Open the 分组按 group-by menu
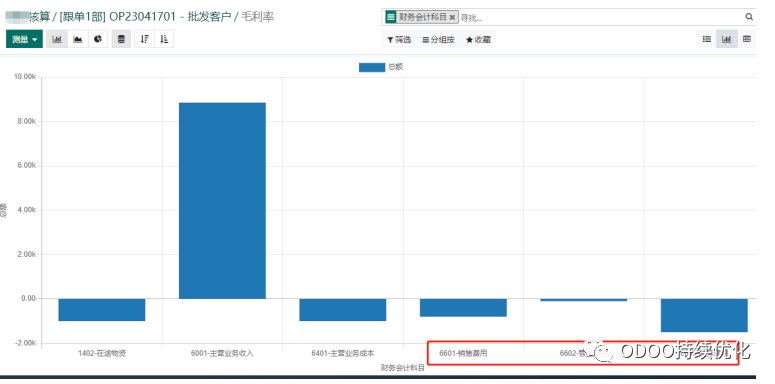775x384 pixels. (438, 40)
